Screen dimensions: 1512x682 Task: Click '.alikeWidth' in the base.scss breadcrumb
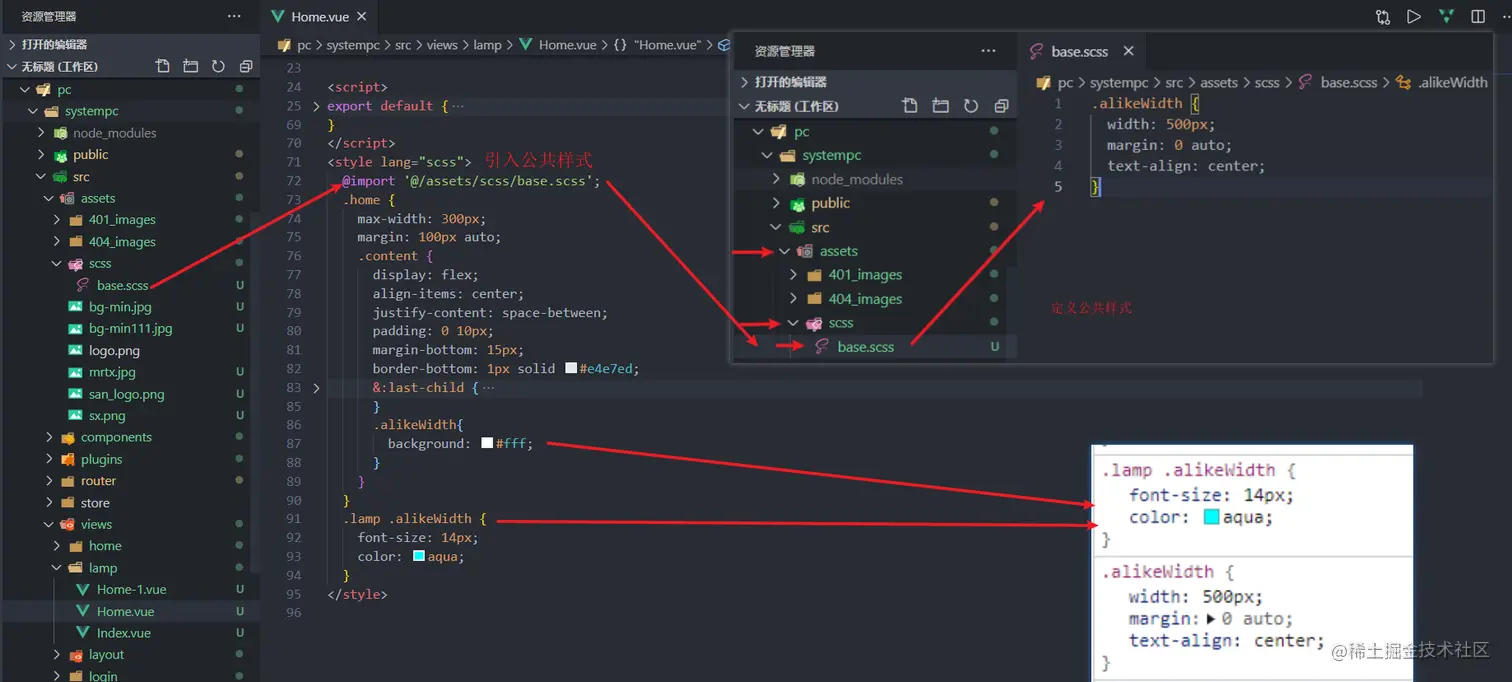[1452, 83]
